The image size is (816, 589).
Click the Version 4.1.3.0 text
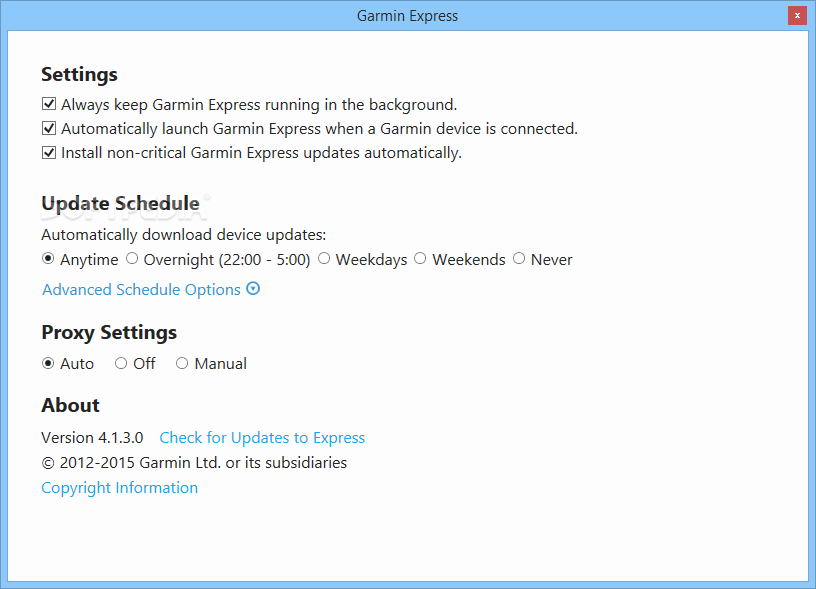[x=92, y=438]
